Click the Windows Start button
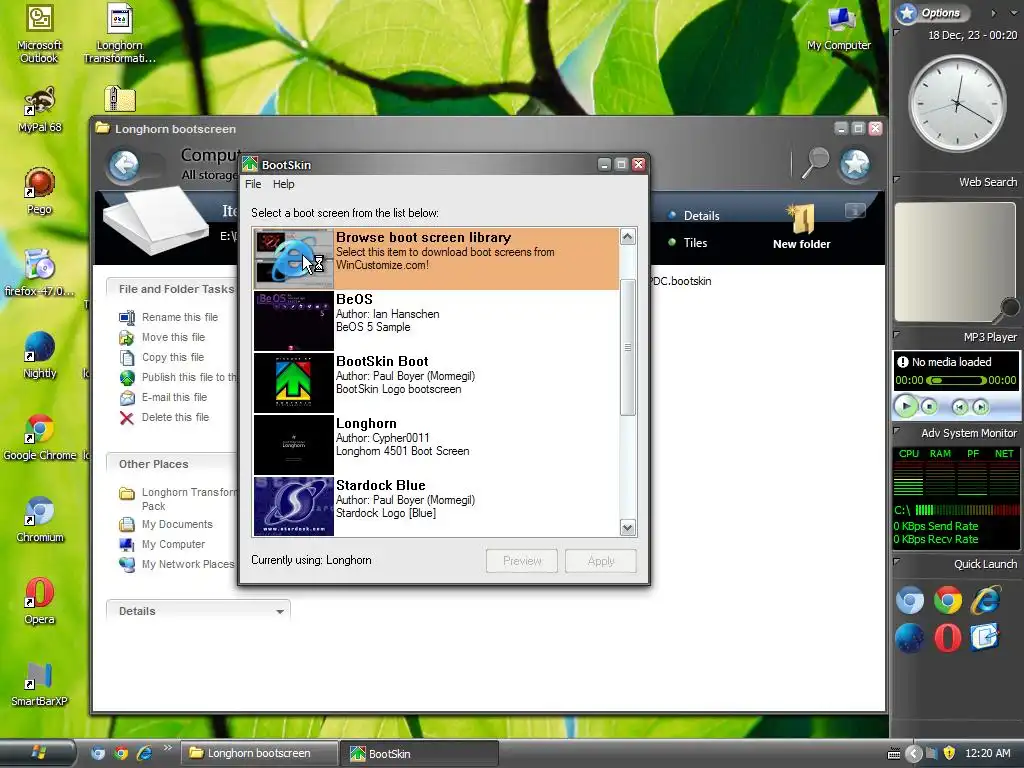The width and height of the screenshot is (1024, 768). (38, 753)
